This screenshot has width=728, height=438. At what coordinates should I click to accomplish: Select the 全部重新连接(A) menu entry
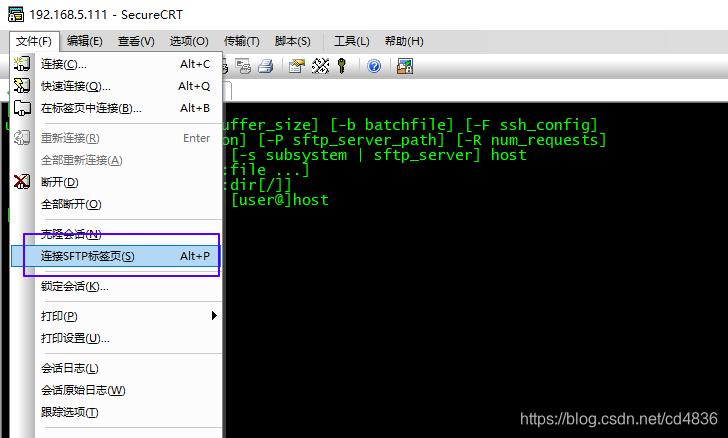coord(116,160)
